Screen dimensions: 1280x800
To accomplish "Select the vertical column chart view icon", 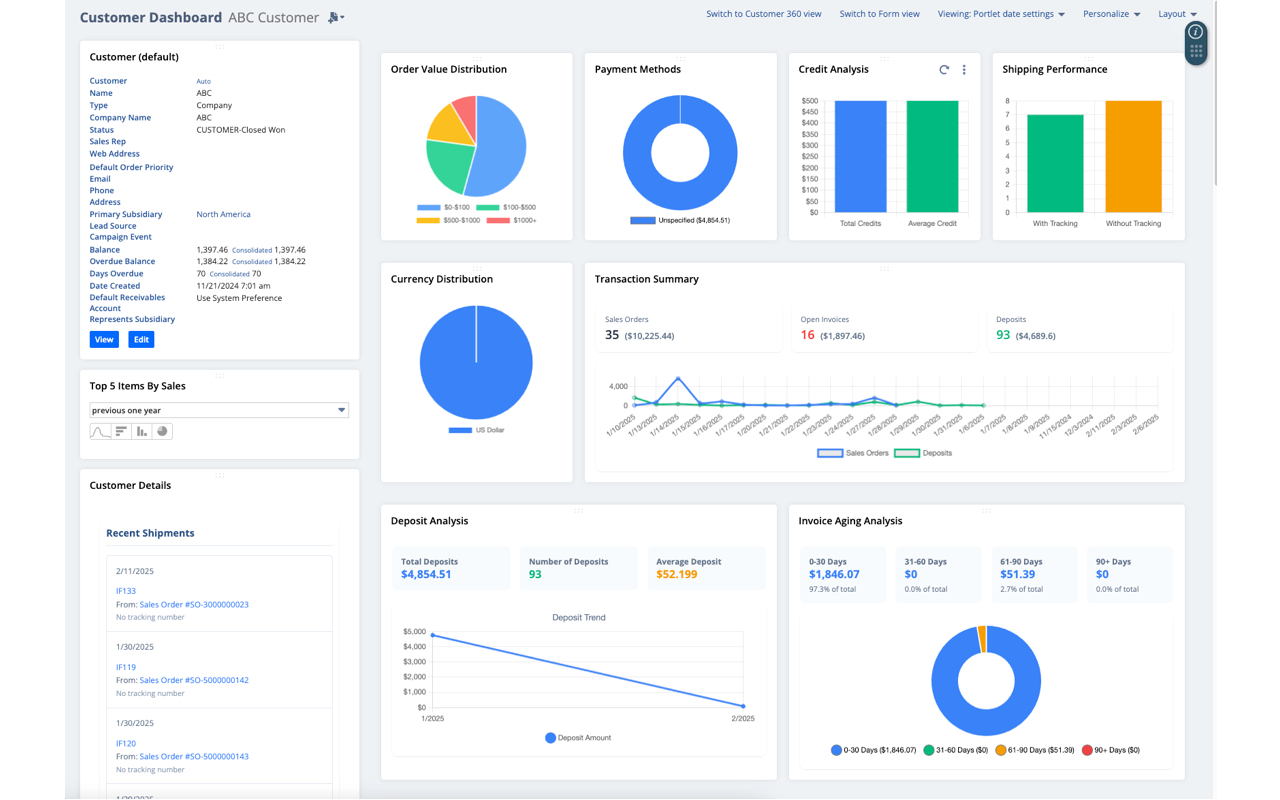I will (x=142, y=431).
